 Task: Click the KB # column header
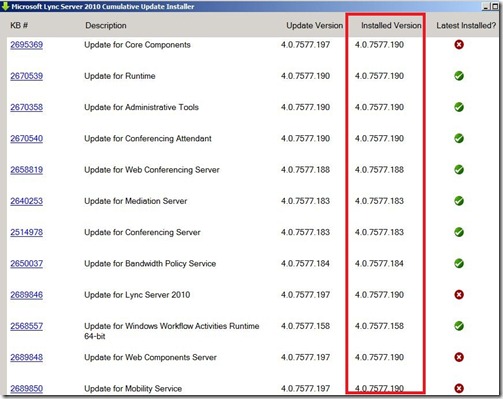[19, 25]
